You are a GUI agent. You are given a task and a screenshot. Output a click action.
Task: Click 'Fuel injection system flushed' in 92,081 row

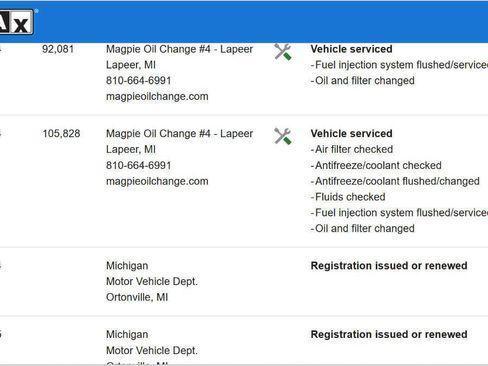coord(399,65)
